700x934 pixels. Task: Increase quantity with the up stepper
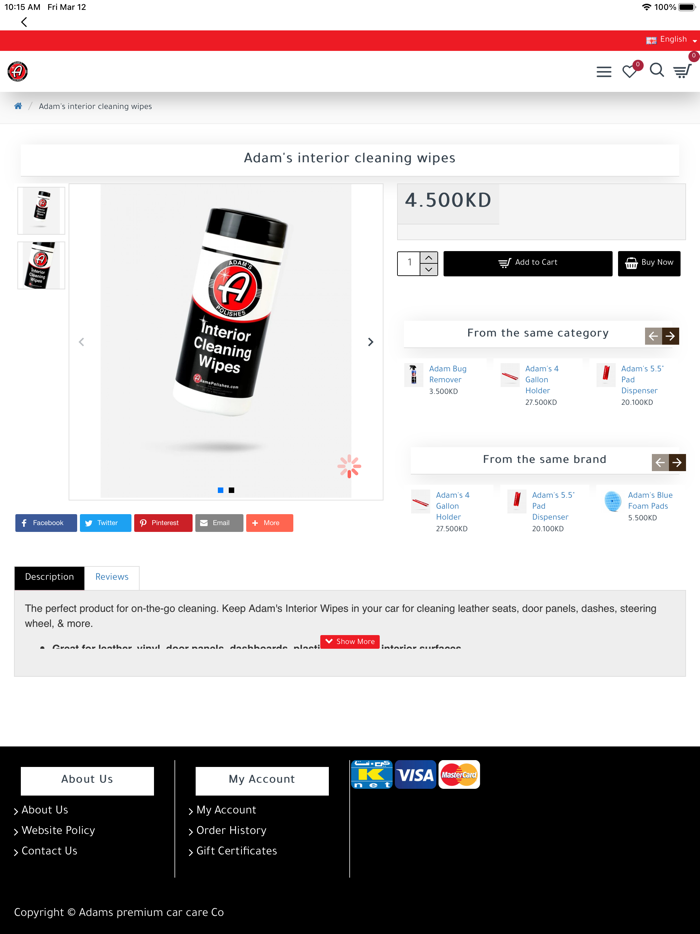coord(429,257)
